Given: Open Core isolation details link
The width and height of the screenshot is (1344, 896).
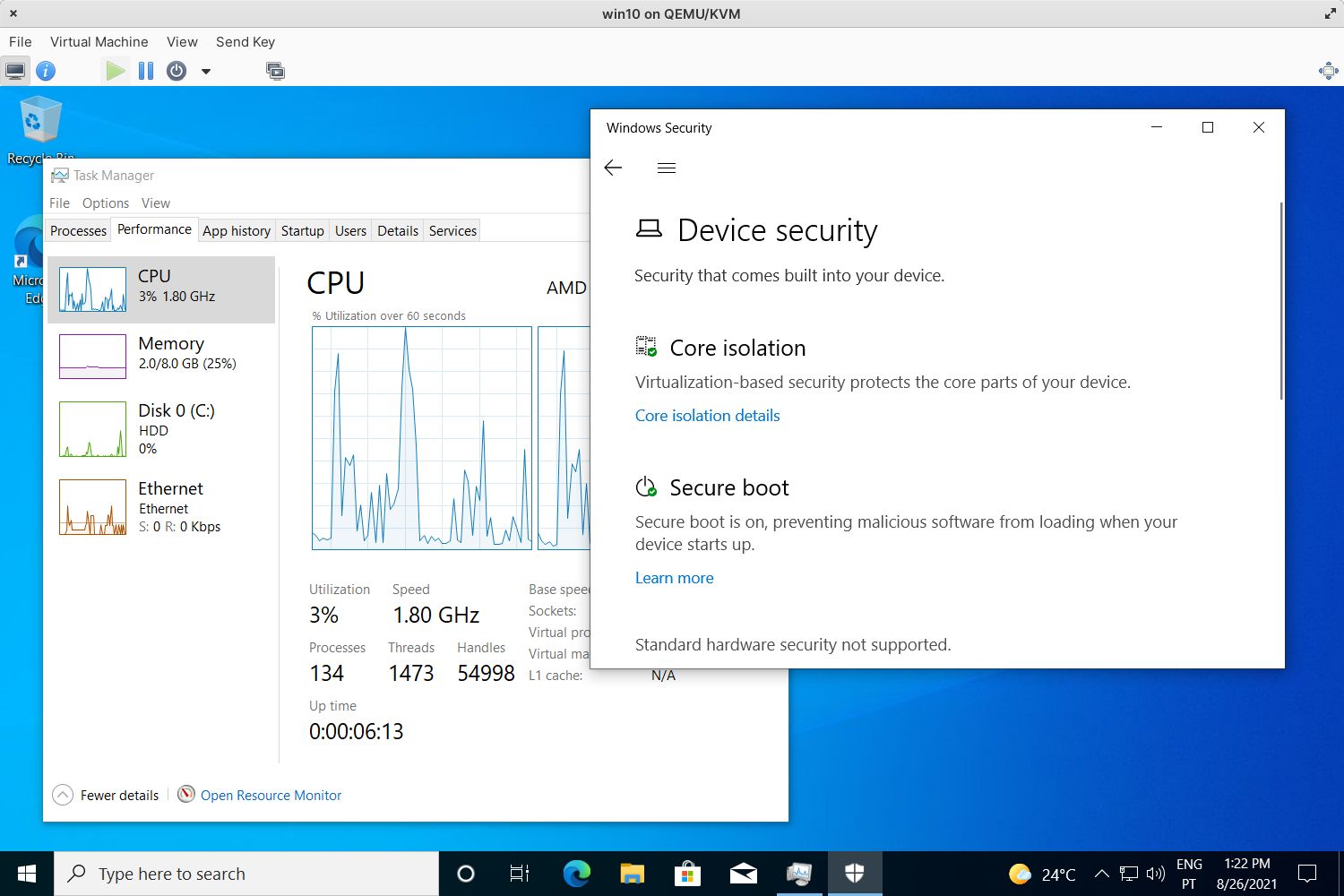Looking at the screenshot, I should 708,416.
